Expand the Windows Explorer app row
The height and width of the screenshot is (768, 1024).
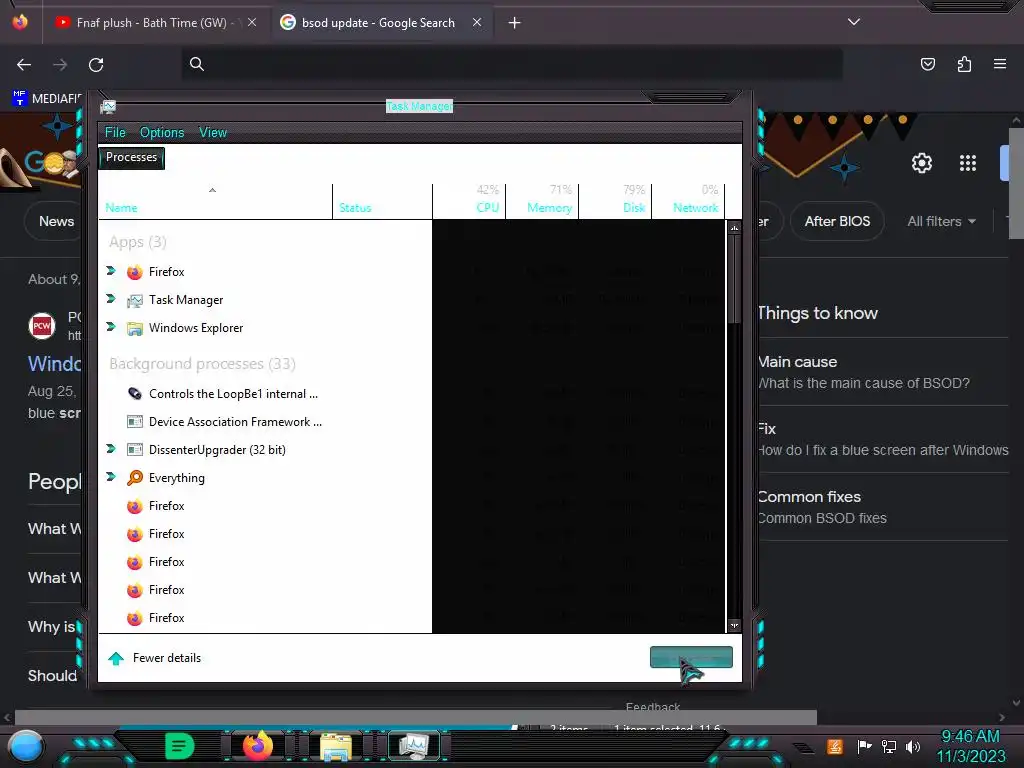(111, 327)
